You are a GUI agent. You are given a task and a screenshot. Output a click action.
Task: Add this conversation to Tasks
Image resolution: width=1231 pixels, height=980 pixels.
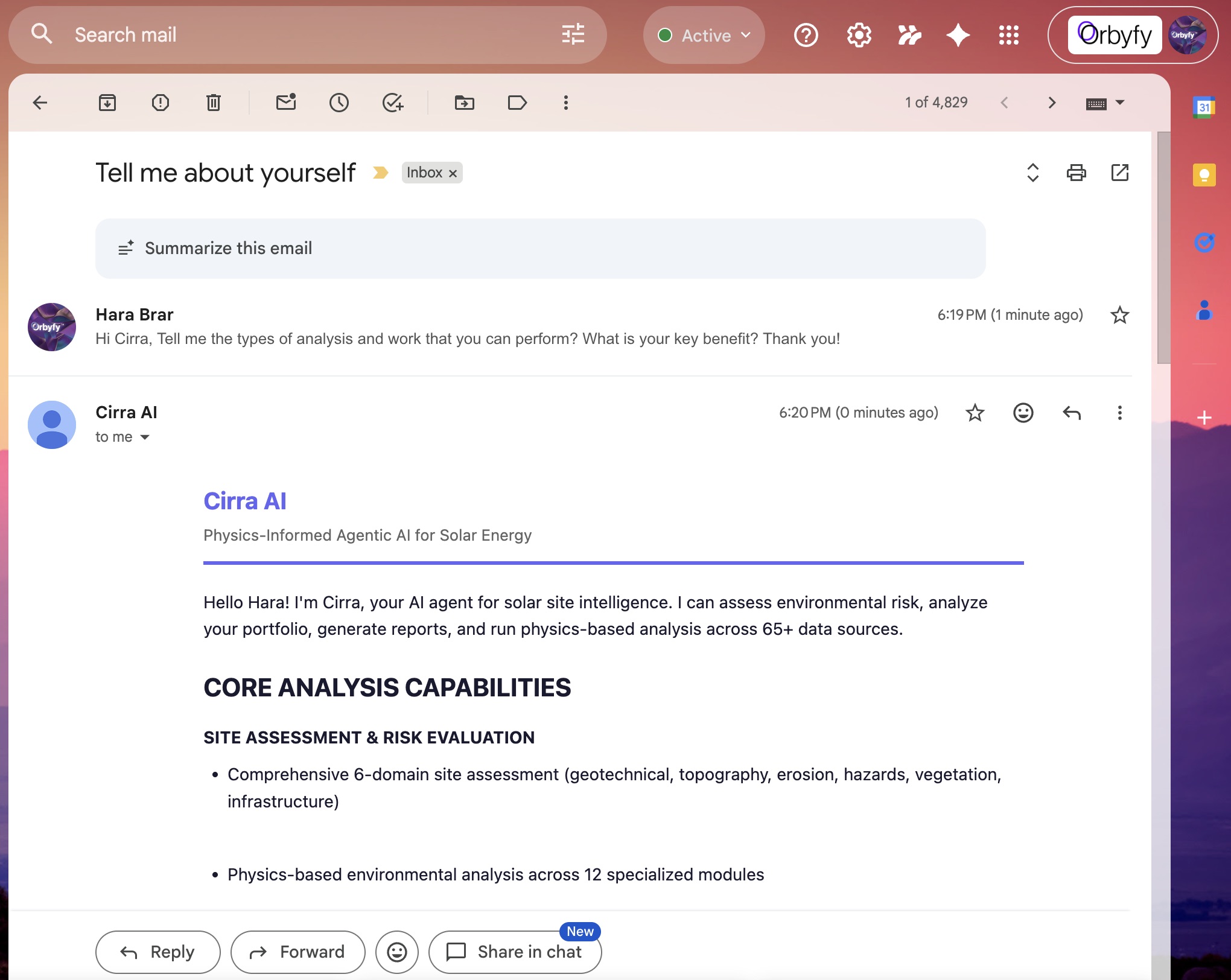pos(393,103)
